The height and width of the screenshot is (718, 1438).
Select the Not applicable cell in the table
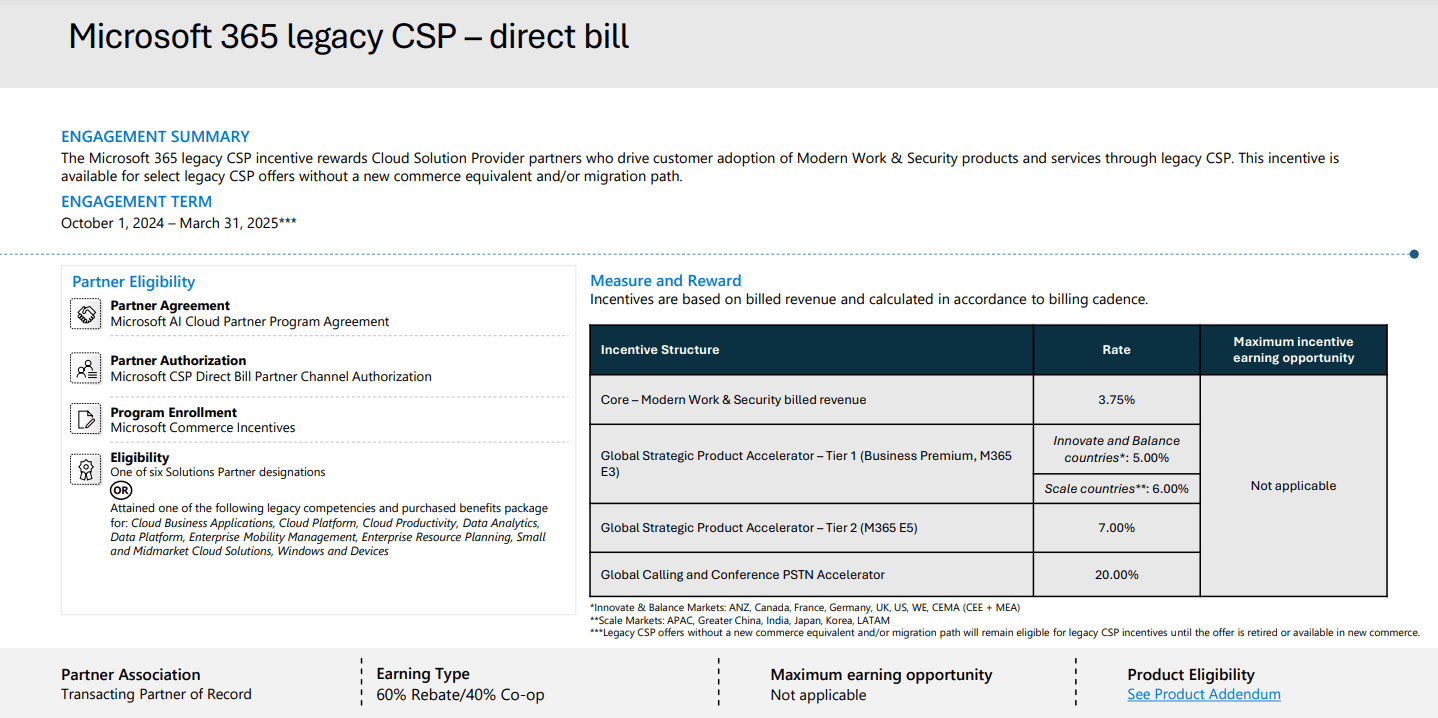1292,485
